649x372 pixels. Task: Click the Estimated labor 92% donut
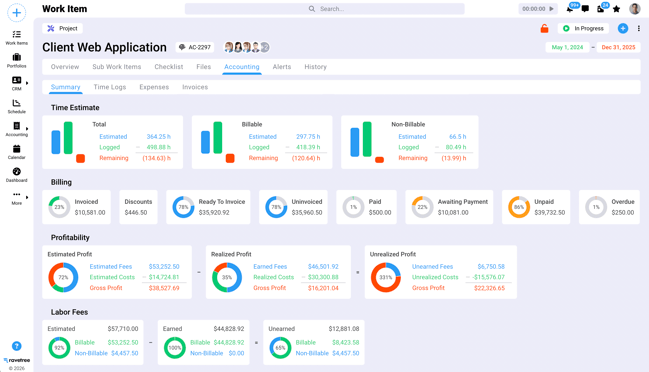[59, 348]
